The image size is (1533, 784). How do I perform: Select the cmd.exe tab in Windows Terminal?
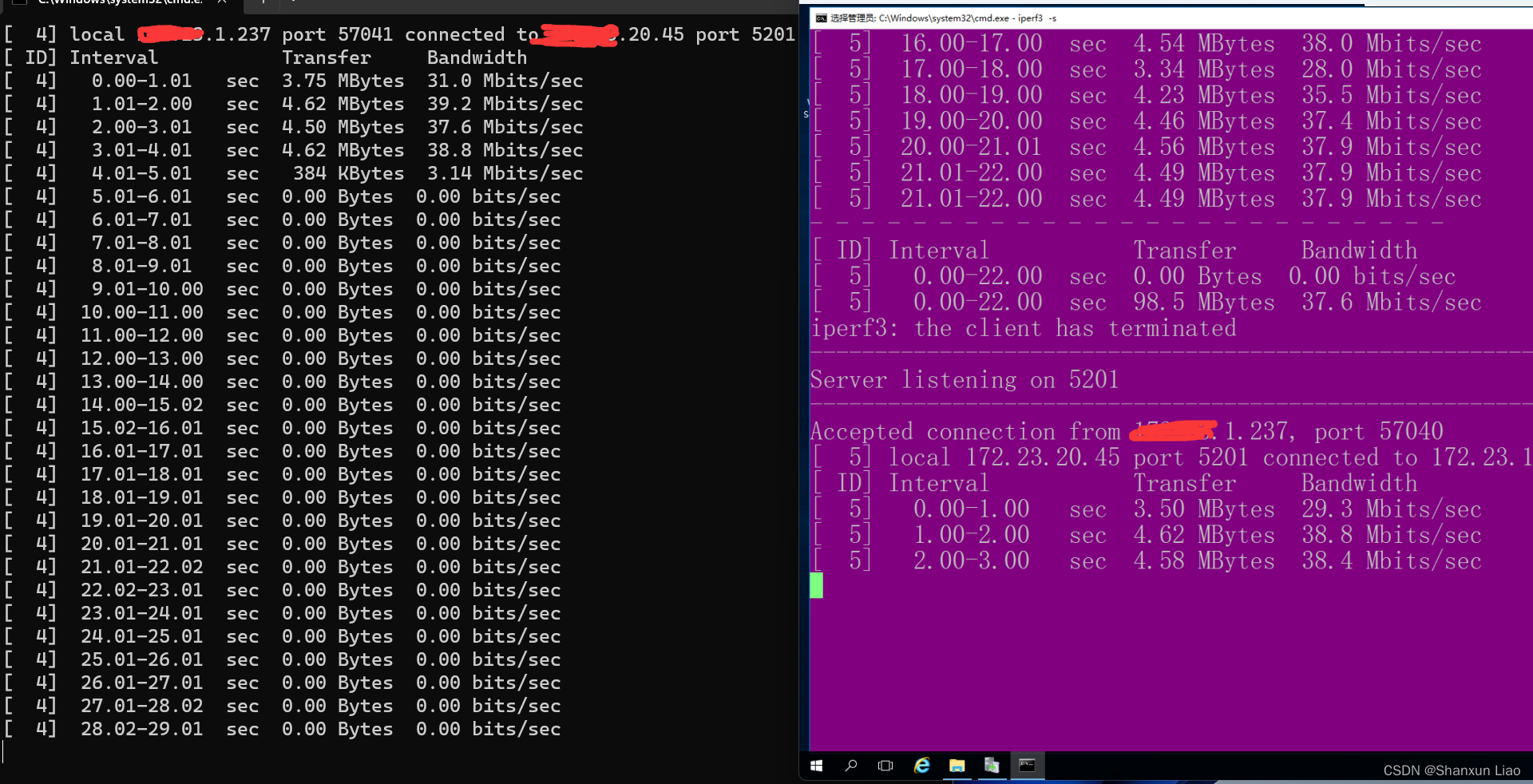[120, 4]
